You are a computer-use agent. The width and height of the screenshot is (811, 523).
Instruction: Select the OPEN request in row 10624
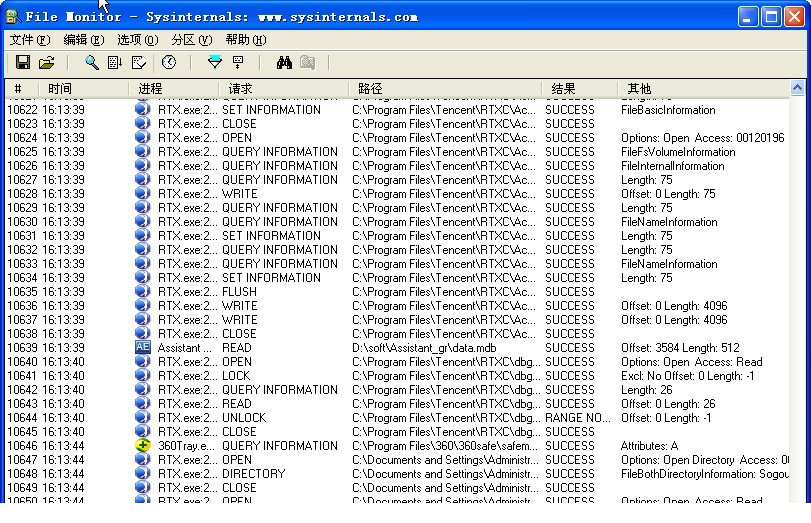237,138
